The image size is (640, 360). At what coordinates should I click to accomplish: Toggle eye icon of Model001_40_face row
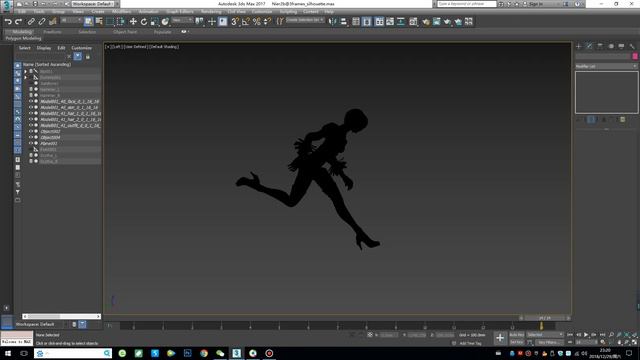click(x=31, y=101)
